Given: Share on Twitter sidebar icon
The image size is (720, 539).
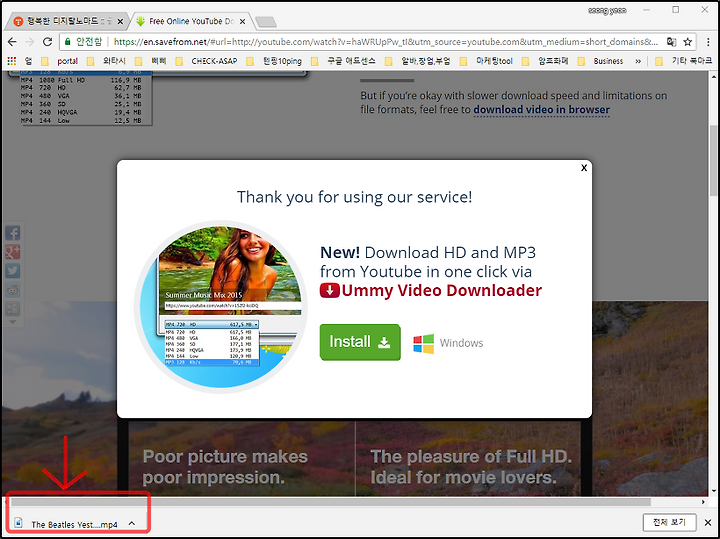Looking at the screenshot, I should [12, 270].
